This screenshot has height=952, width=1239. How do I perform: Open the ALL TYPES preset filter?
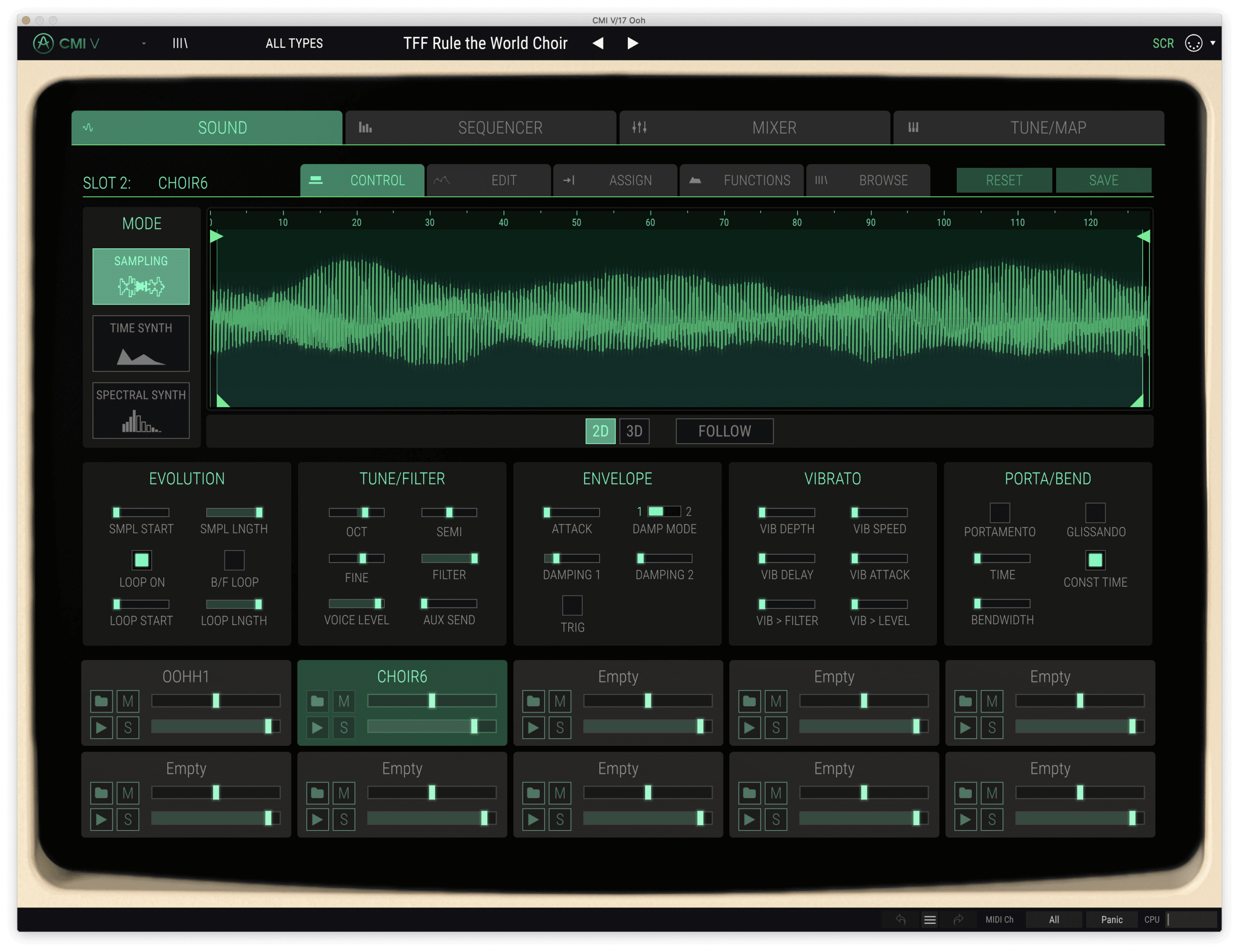(x=294, y=43)
